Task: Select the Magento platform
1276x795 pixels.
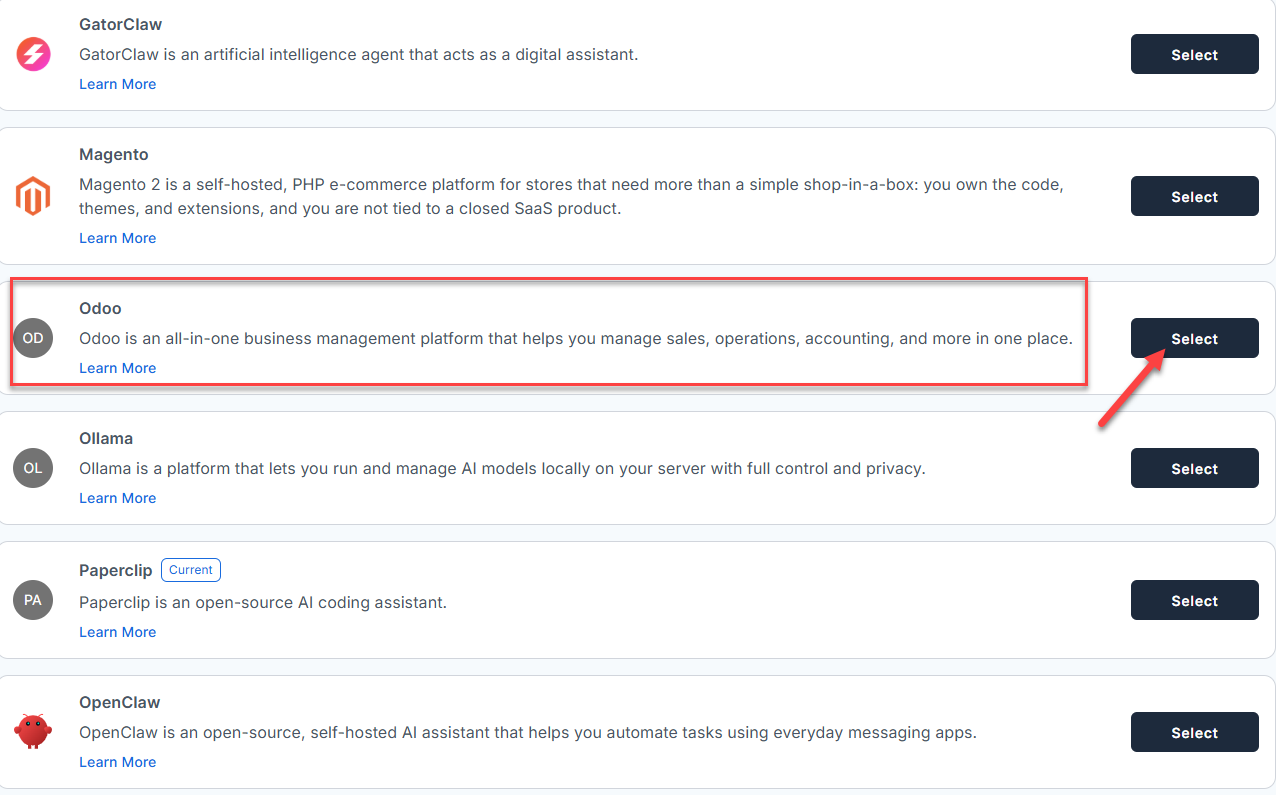Action: tap(1194, 196)
